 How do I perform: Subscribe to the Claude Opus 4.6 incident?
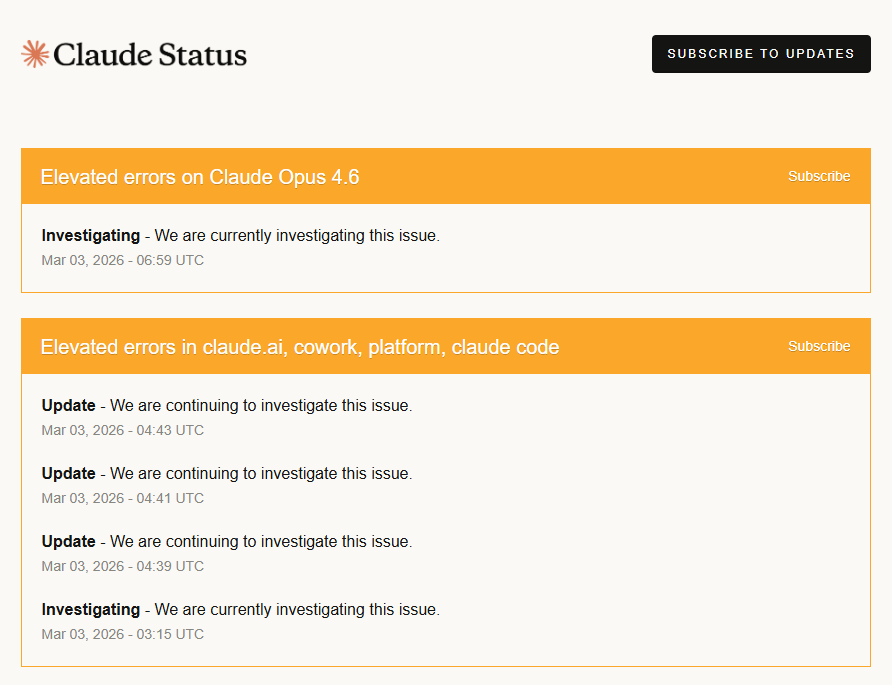(819, 176)
